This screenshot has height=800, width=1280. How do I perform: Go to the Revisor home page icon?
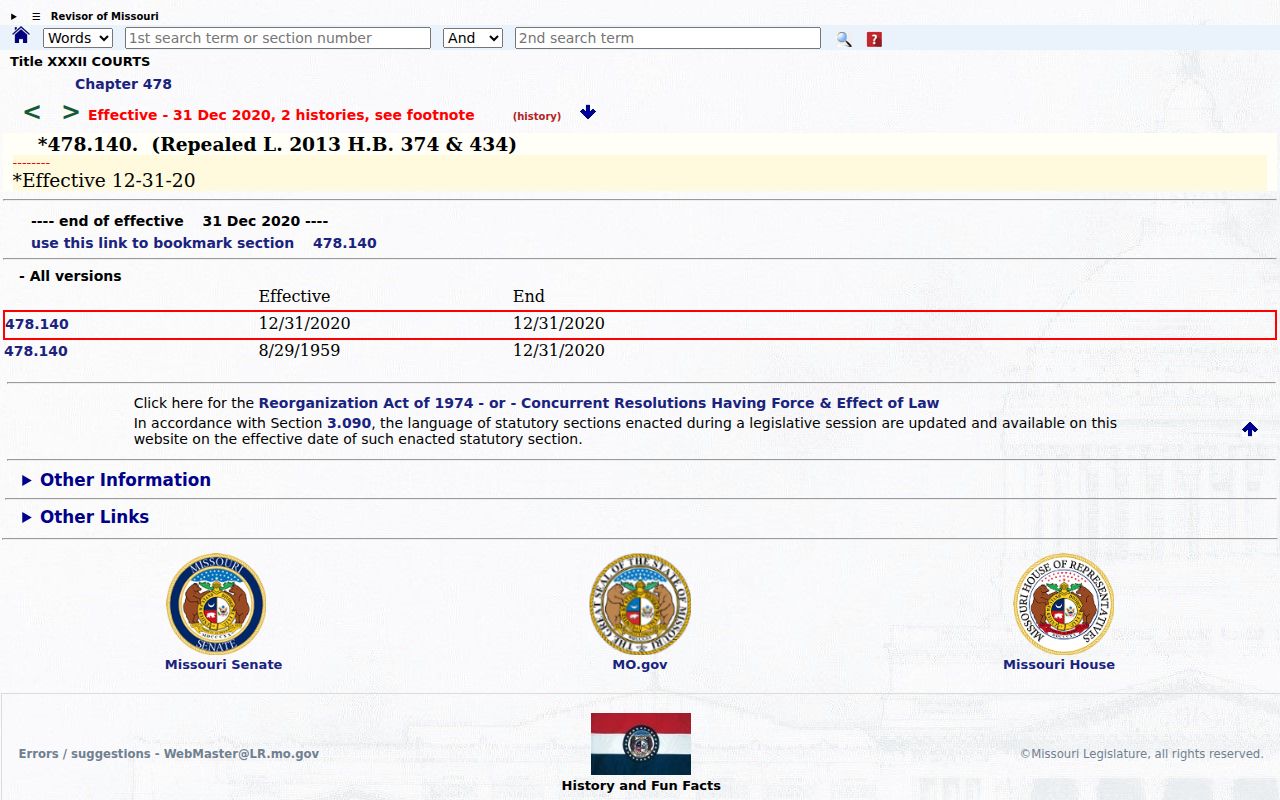pos(21,36)
